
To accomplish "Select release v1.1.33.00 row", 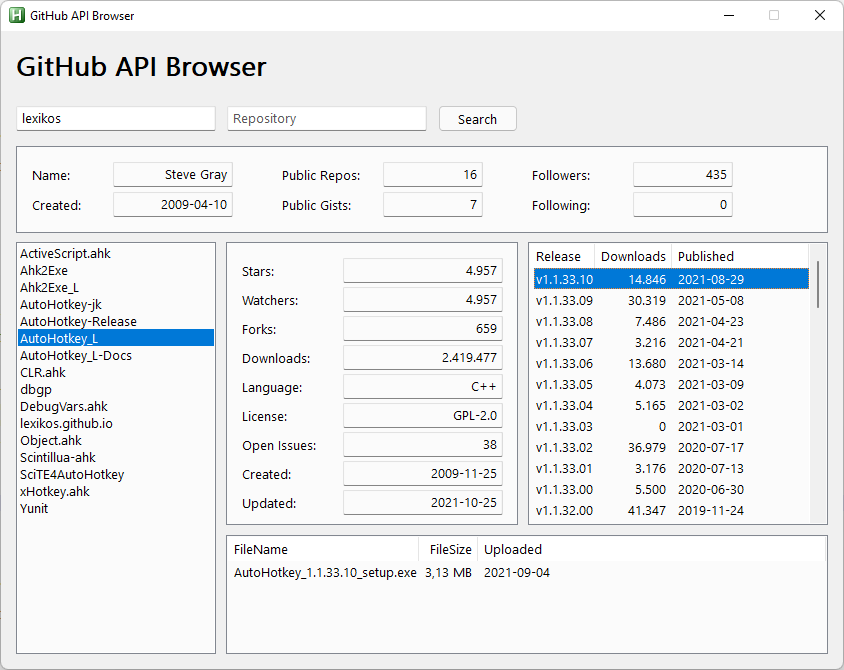I will click(x=671, y=489).
